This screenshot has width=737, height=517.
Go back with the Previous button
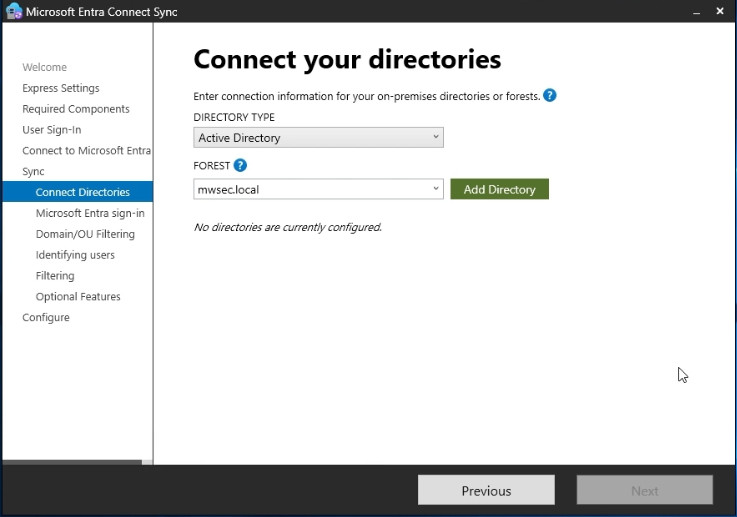click(486, 490)
